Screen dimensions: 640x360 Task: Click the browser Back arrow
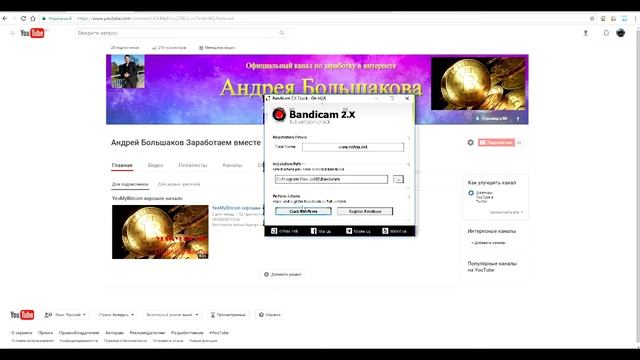point(5,18)
